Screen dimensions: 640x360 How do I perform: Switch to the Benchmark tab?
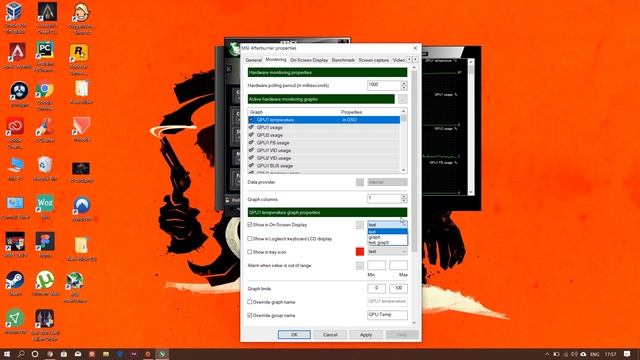click(343, 60)
